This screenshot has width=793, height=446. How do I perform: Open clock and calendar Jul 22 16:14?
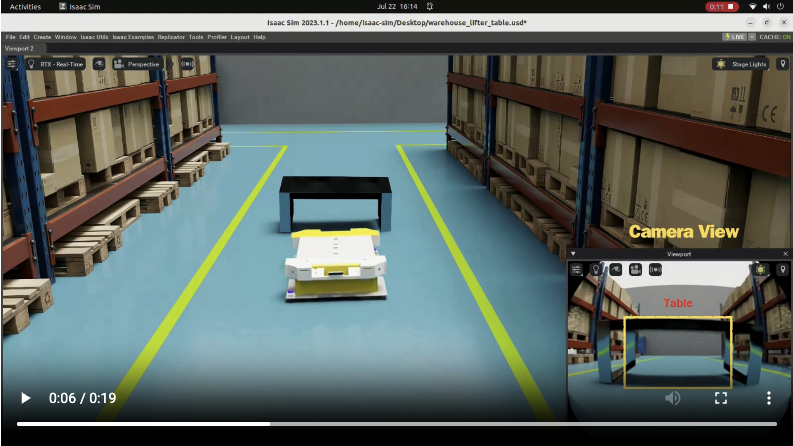click(397, 7)
